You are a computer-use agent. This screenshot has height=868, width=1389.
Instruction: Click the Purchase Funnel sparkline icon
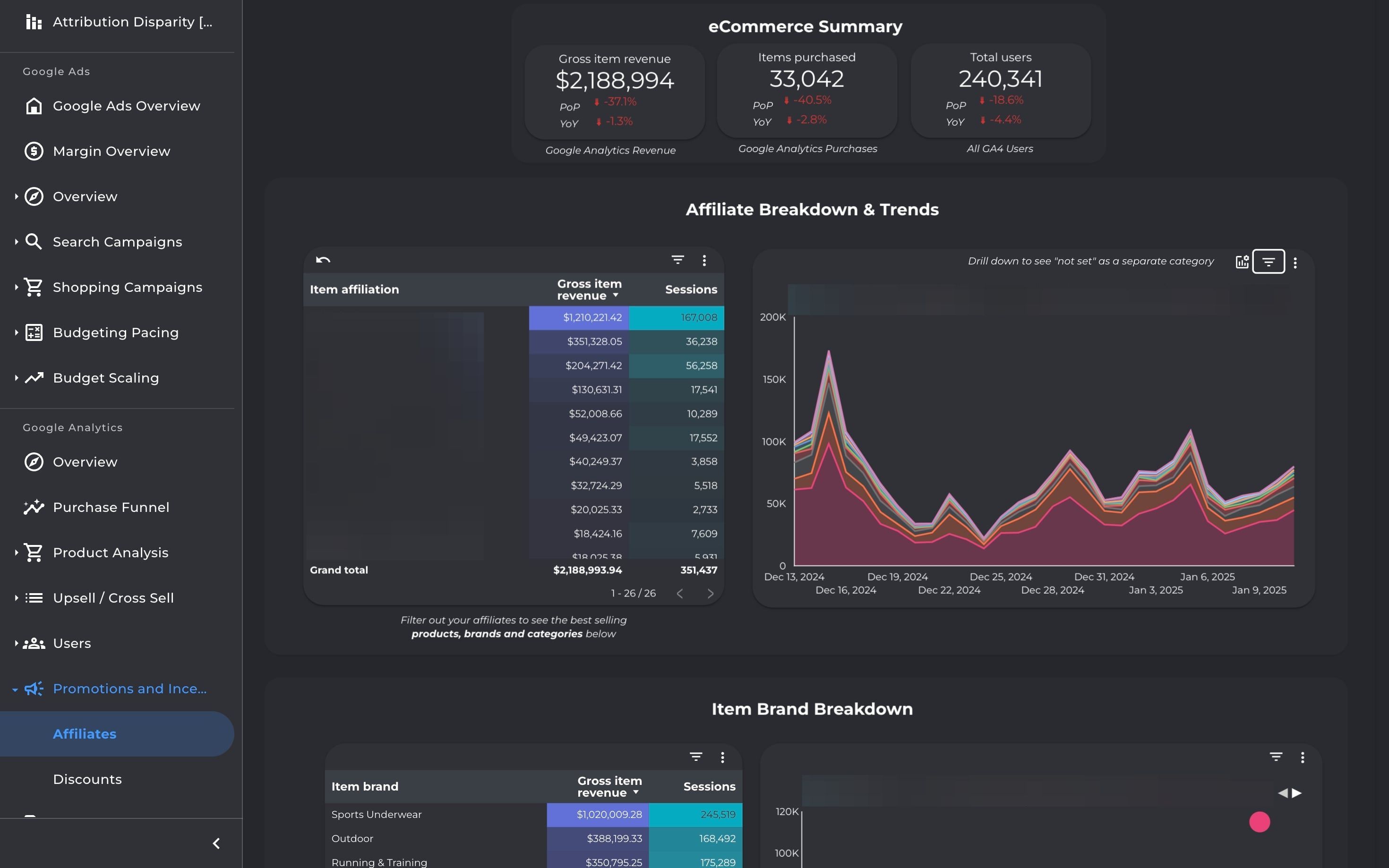coord(34,507)
